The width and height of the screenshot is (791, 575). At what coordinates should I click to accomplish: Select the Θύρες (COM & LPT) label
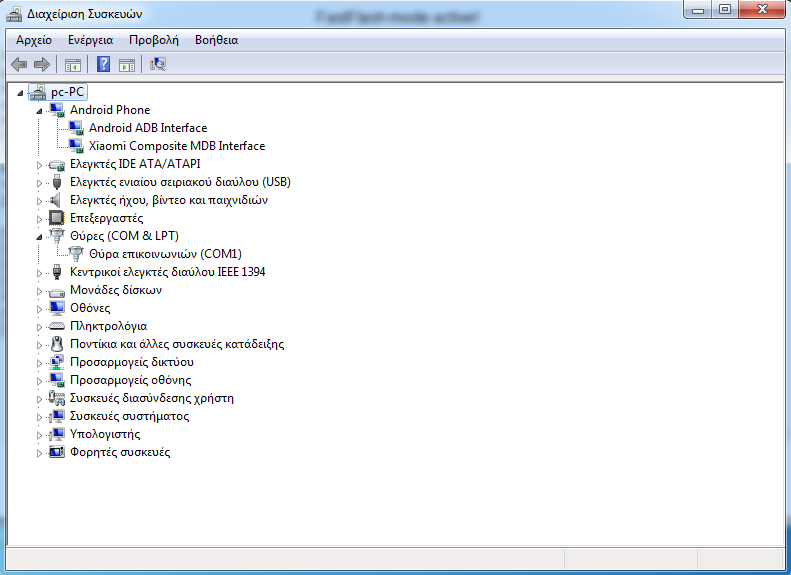click(124, 236)
